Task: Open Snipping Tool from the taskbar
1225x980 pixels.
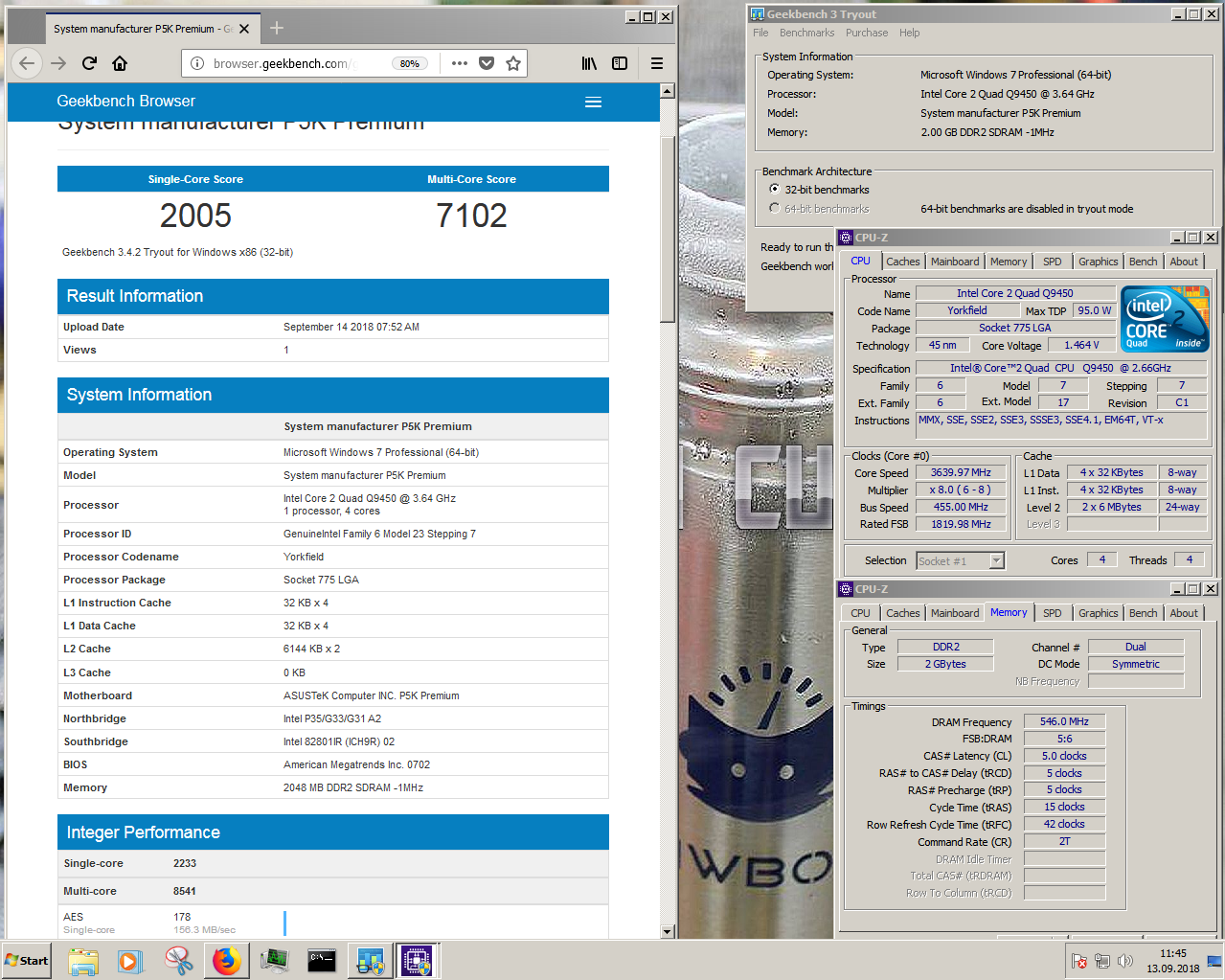Action: pyautogui.click(x=178, y=960)
